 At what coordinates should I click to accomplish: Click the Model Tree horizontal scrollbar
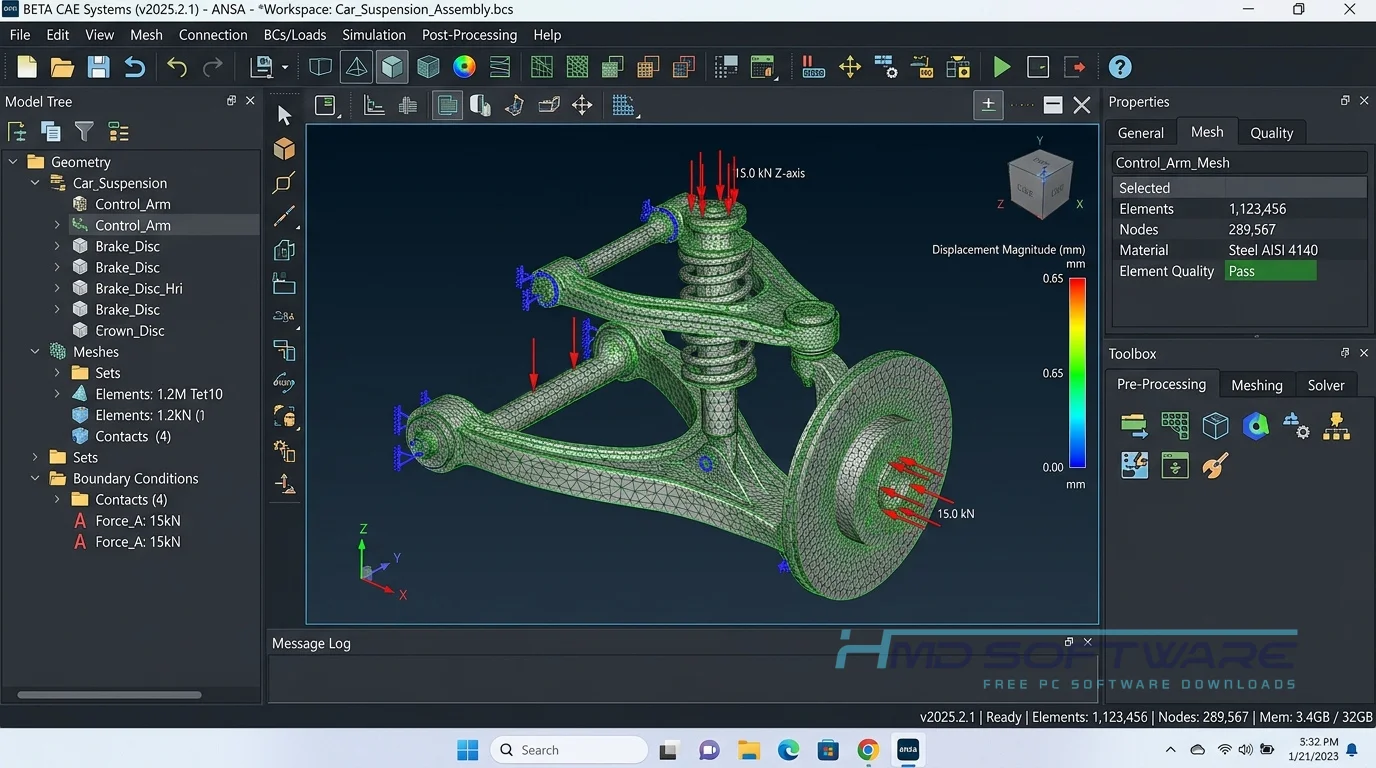click(x=109, y=694)
